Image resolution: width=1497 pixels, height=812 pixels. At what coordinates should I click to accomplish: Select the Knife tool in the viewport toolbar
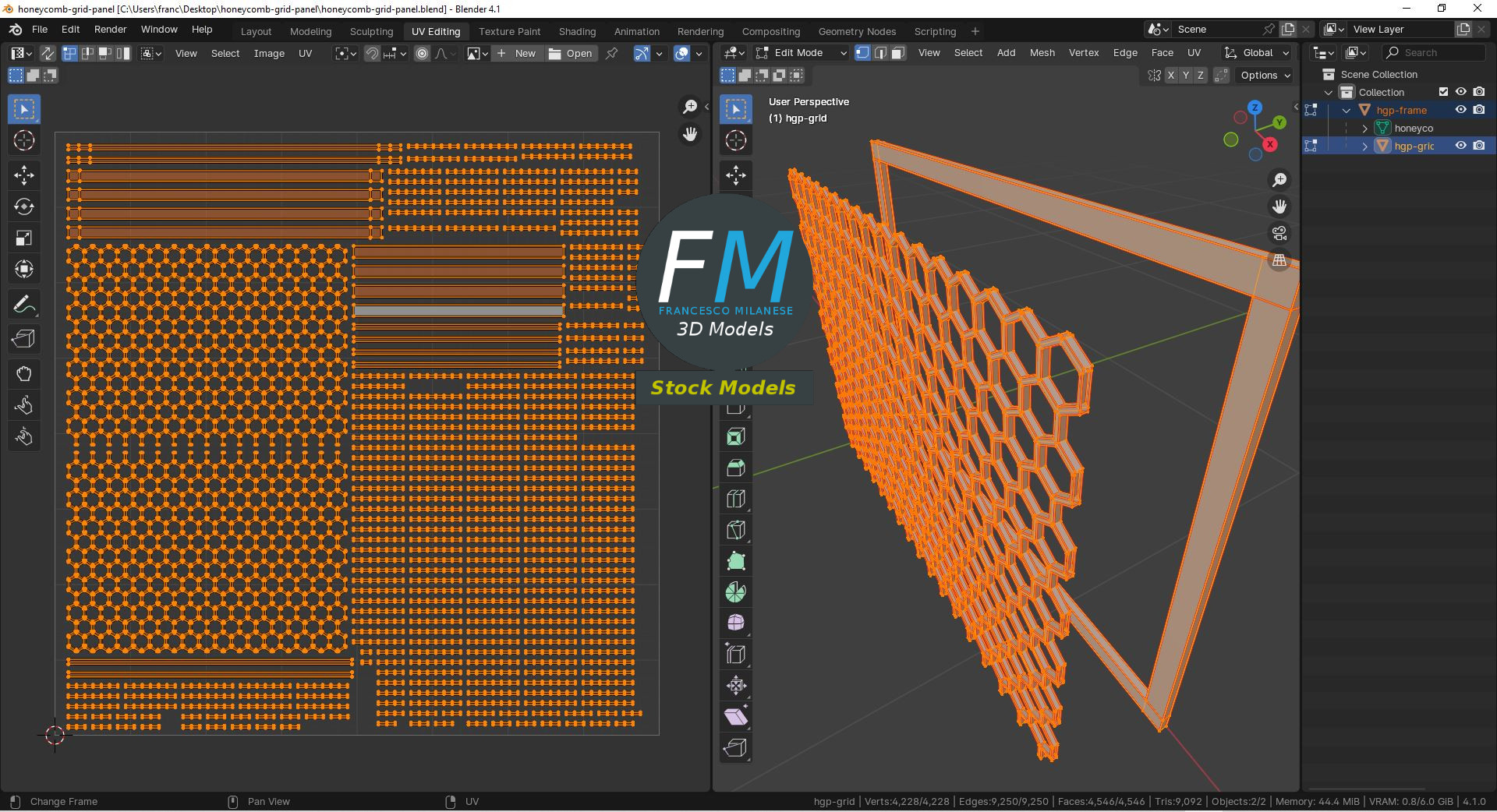(x=735, y=530)
